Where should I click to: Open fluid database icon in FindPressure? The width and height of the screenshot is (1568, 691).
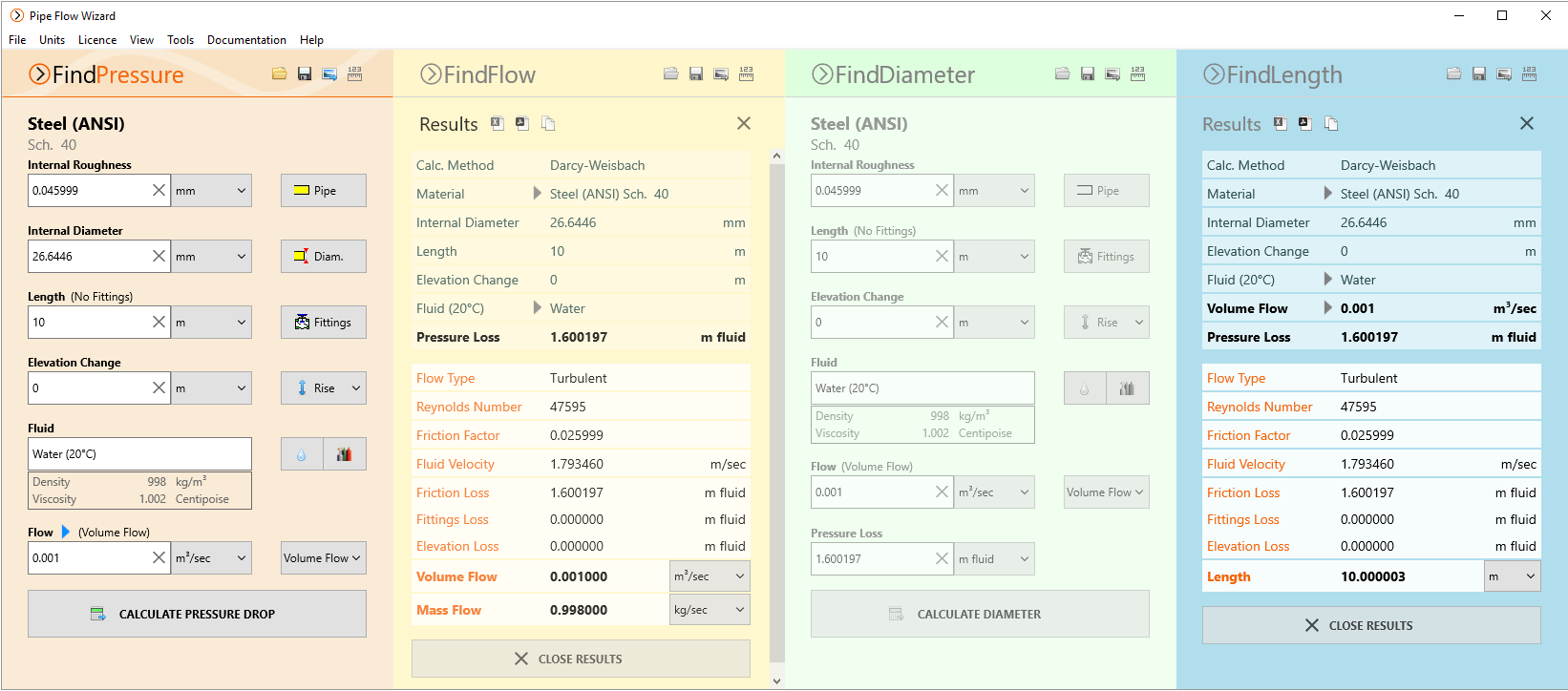point(345,454)
